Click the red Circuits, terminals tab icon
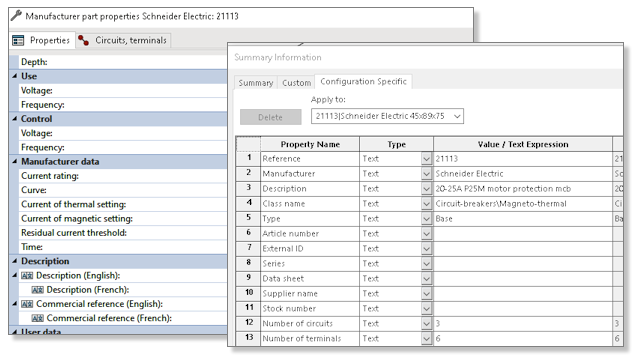640x360 pixels. [84, 40]
